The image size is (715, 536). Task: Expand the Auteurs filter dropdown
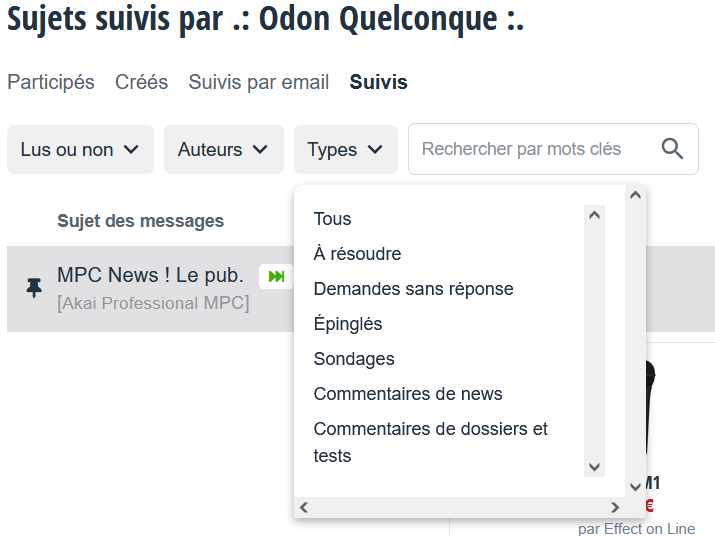point(224,150)
